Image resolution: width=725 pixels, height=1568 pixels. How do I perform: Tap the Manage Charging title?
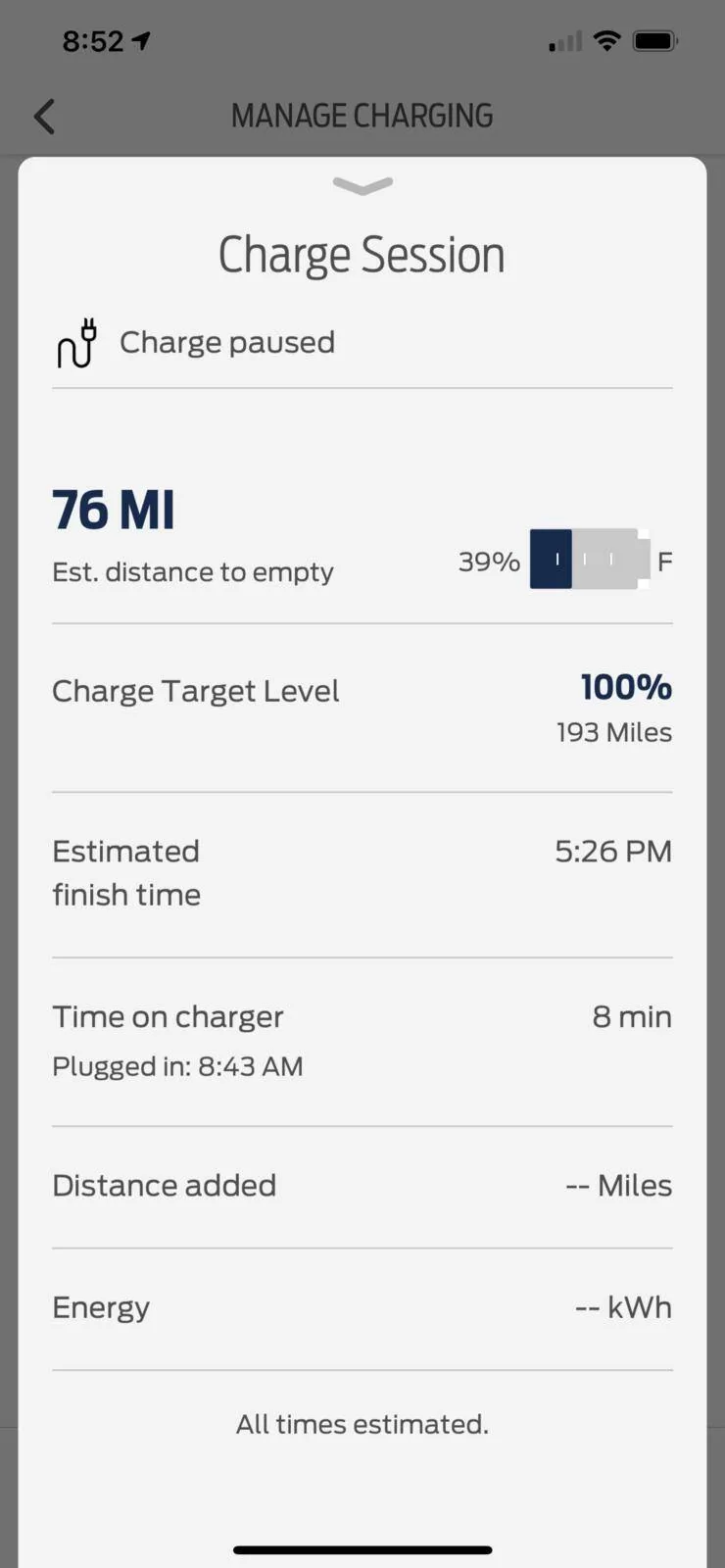[362, 116]
